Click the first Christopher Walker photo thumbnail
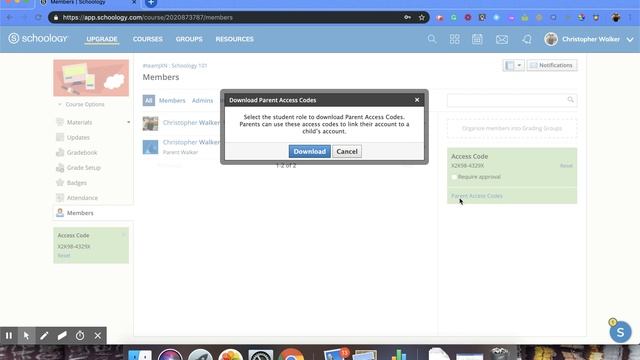 point(150,124)
